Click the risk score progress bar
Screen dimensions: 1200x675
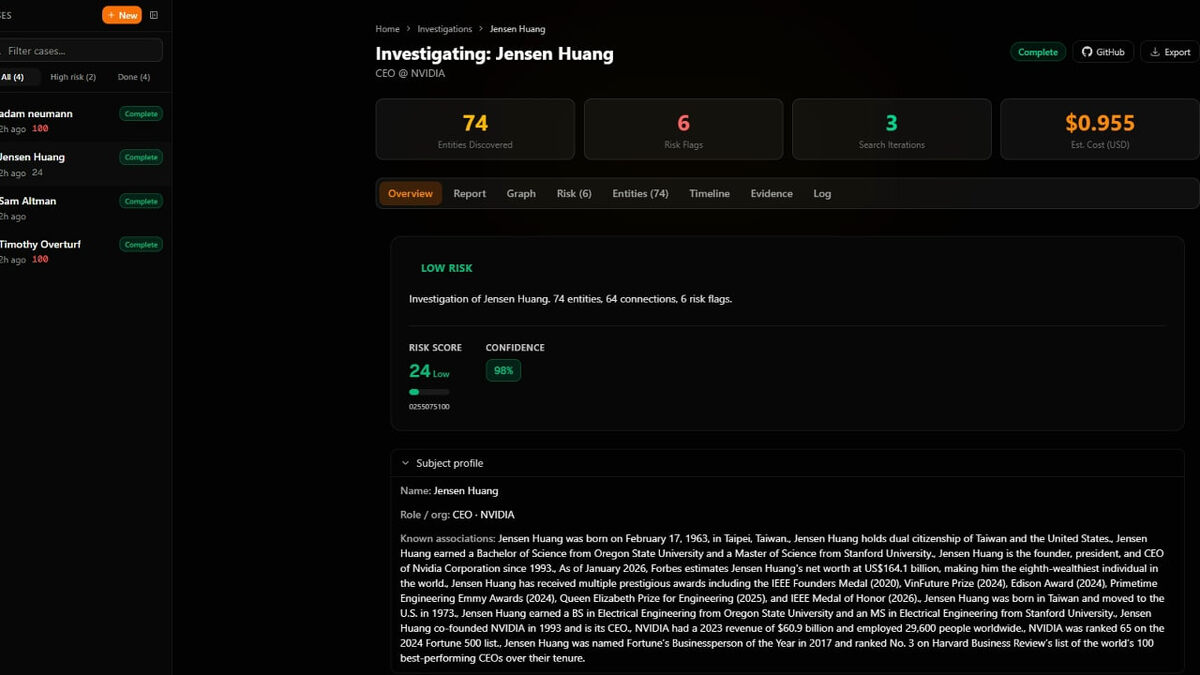[x=429, y=392]
